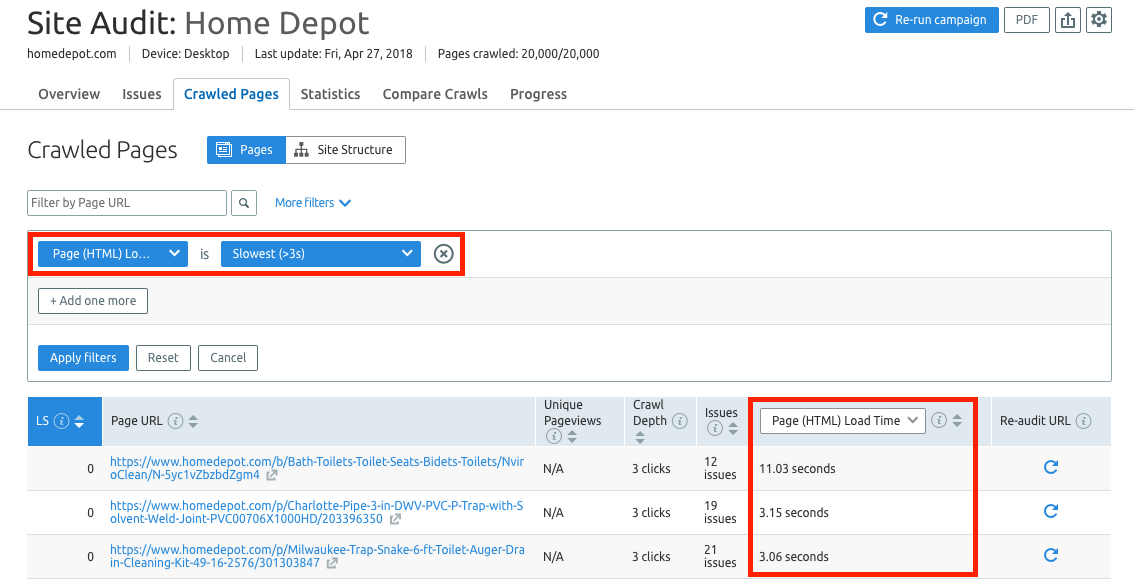Open the Charlotte-Pipe P-Trap page link
The image size is (1134, 586).
point(317,512)
